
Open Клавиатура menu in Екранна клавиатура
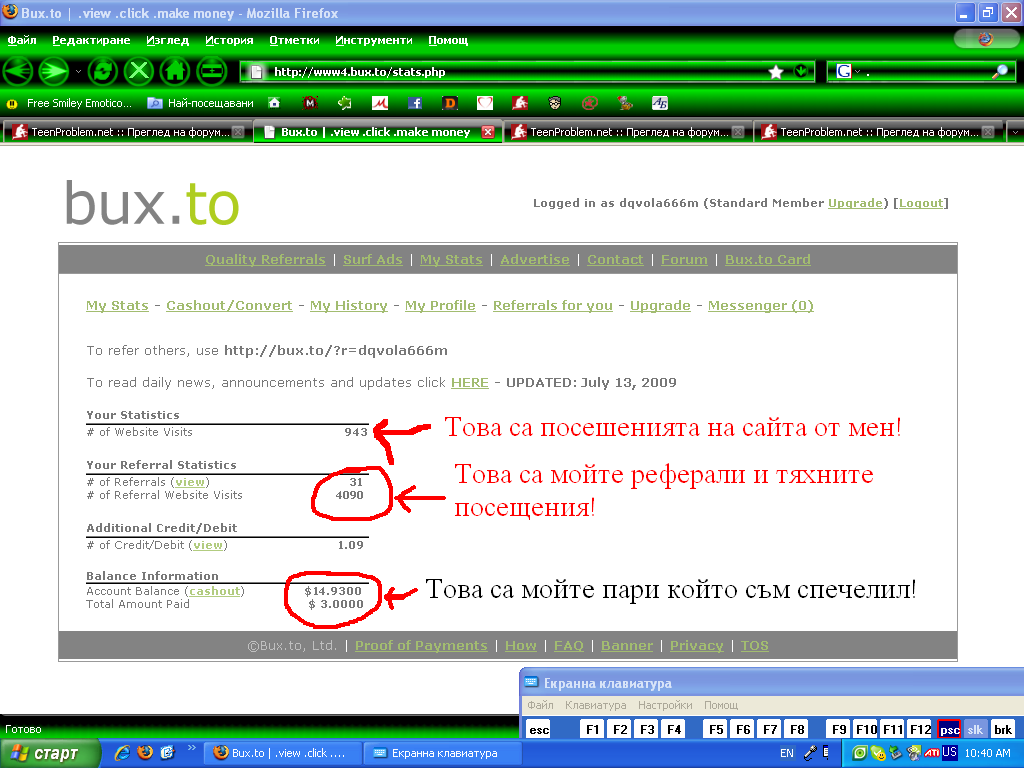tap(596, 705)
